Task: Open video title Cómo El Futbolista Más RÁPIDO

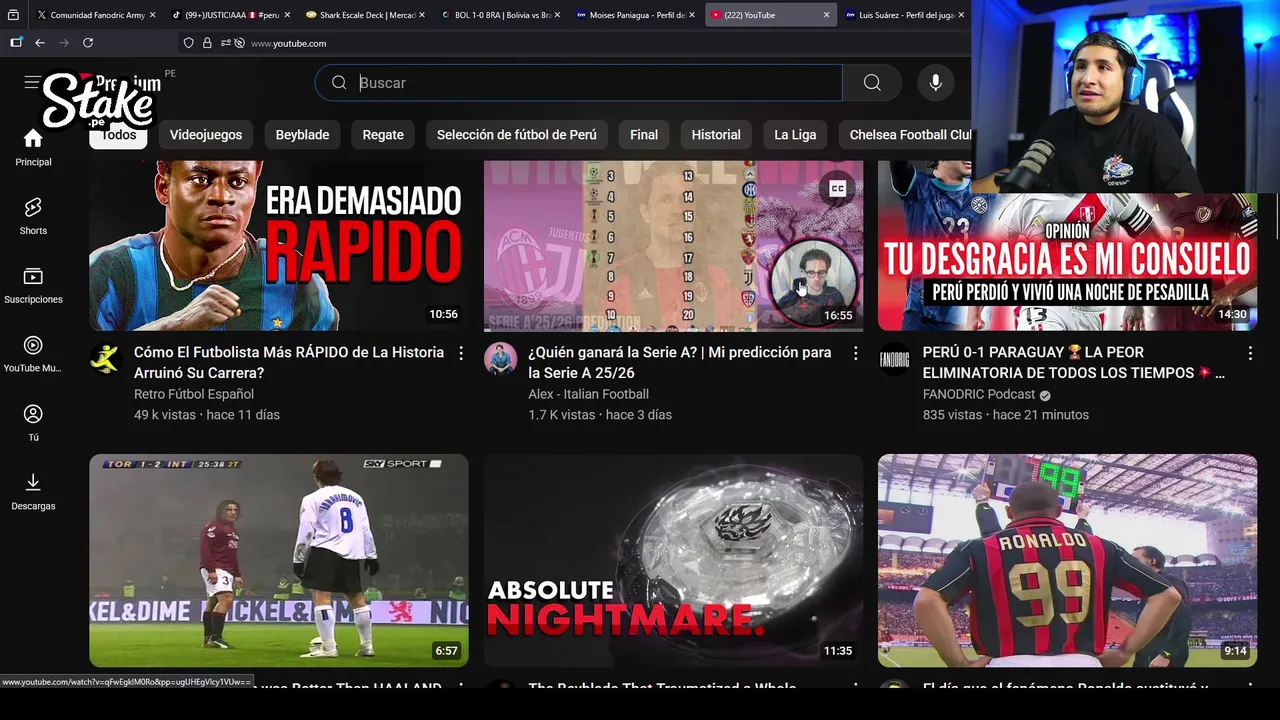Action: click(x=289, y=362)
